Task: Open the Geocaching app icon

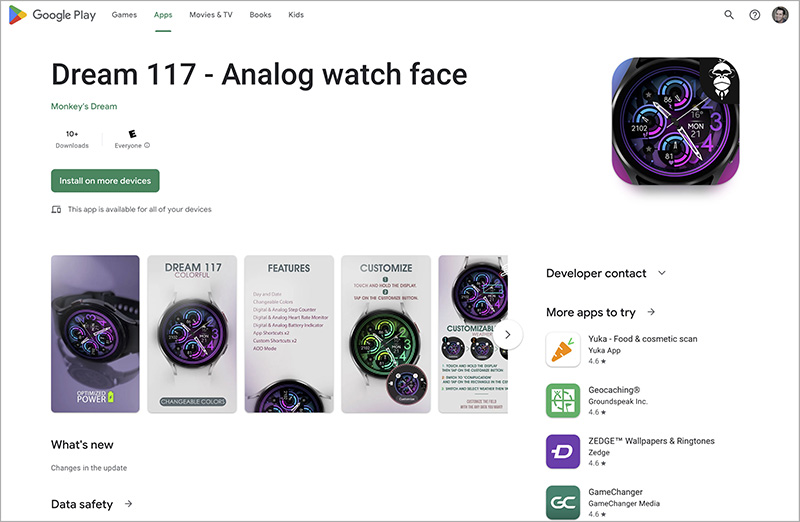Action: point(563,401)
